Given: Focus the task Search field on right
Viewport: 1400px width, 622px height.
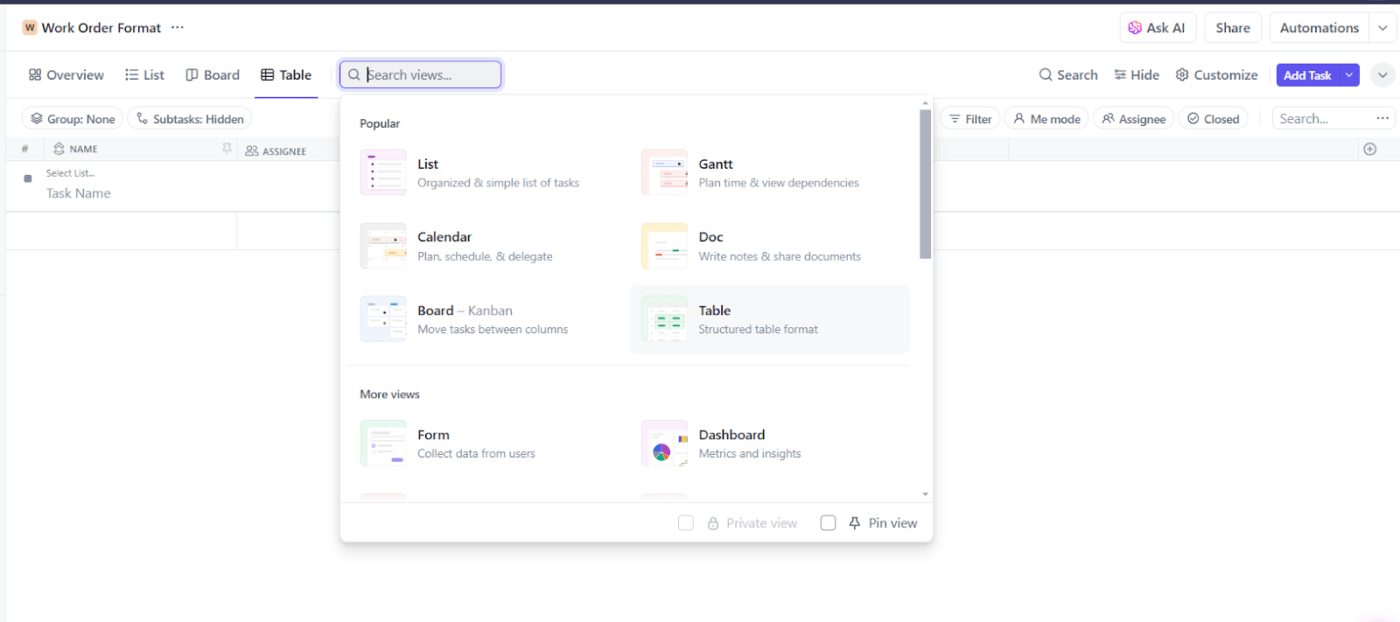Looking at the screenshot, I should (1325, 118).
